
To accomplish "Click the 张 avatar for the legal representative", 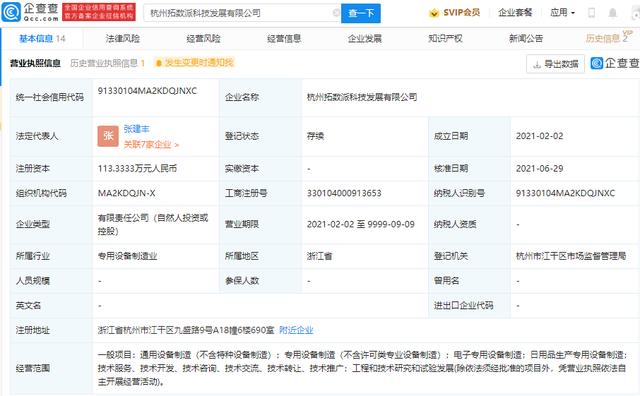I will [108, 136].
